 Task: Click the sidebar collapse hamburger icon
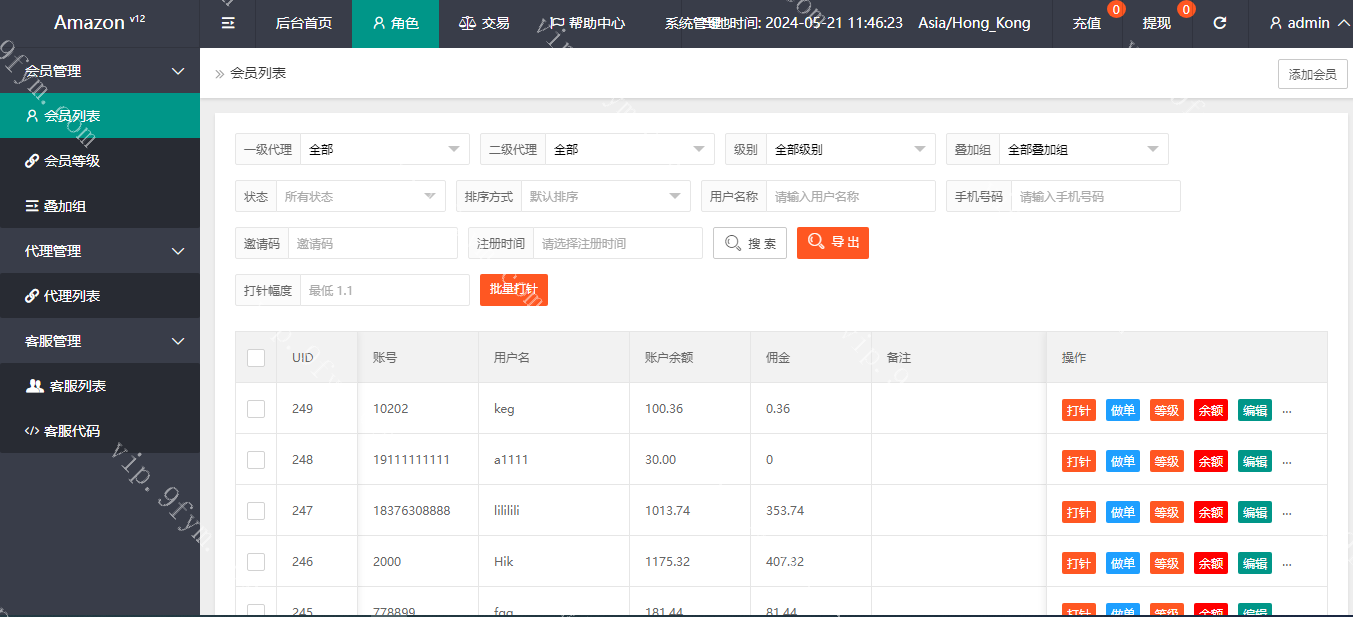pyautogui.click(x=228, y=23)
